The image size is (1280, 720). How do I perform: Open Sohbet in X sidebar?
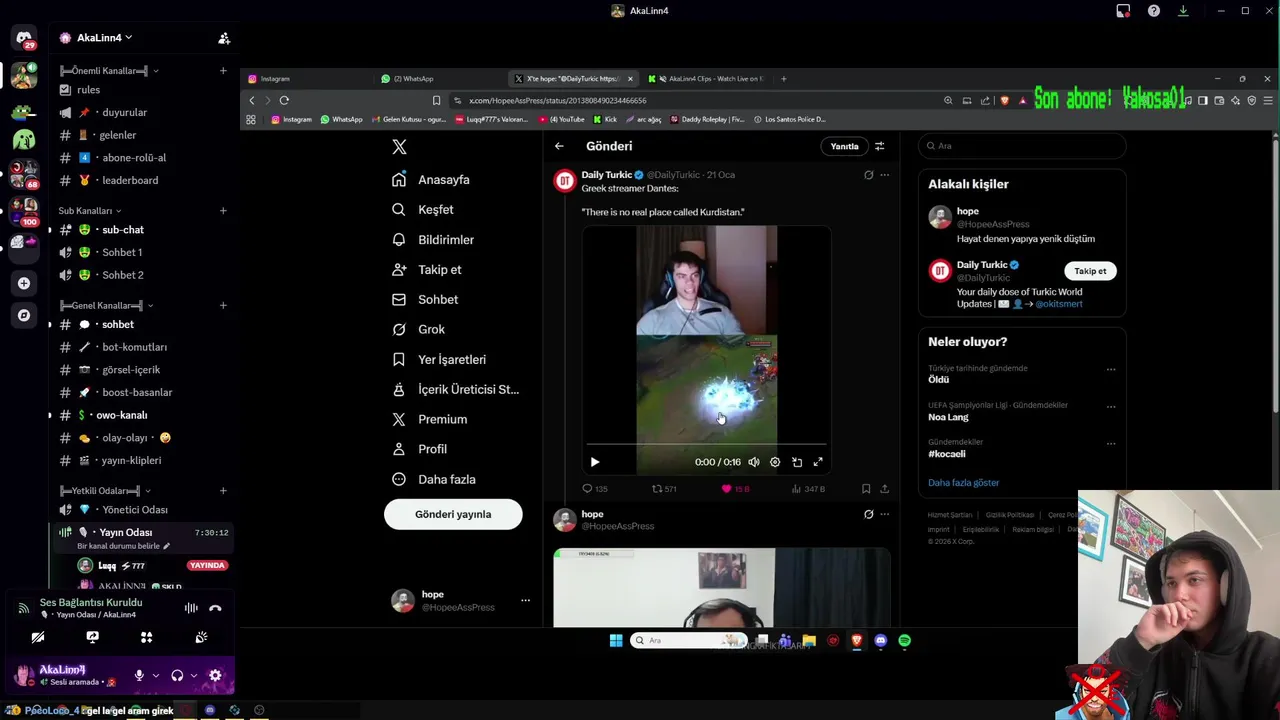426,300
